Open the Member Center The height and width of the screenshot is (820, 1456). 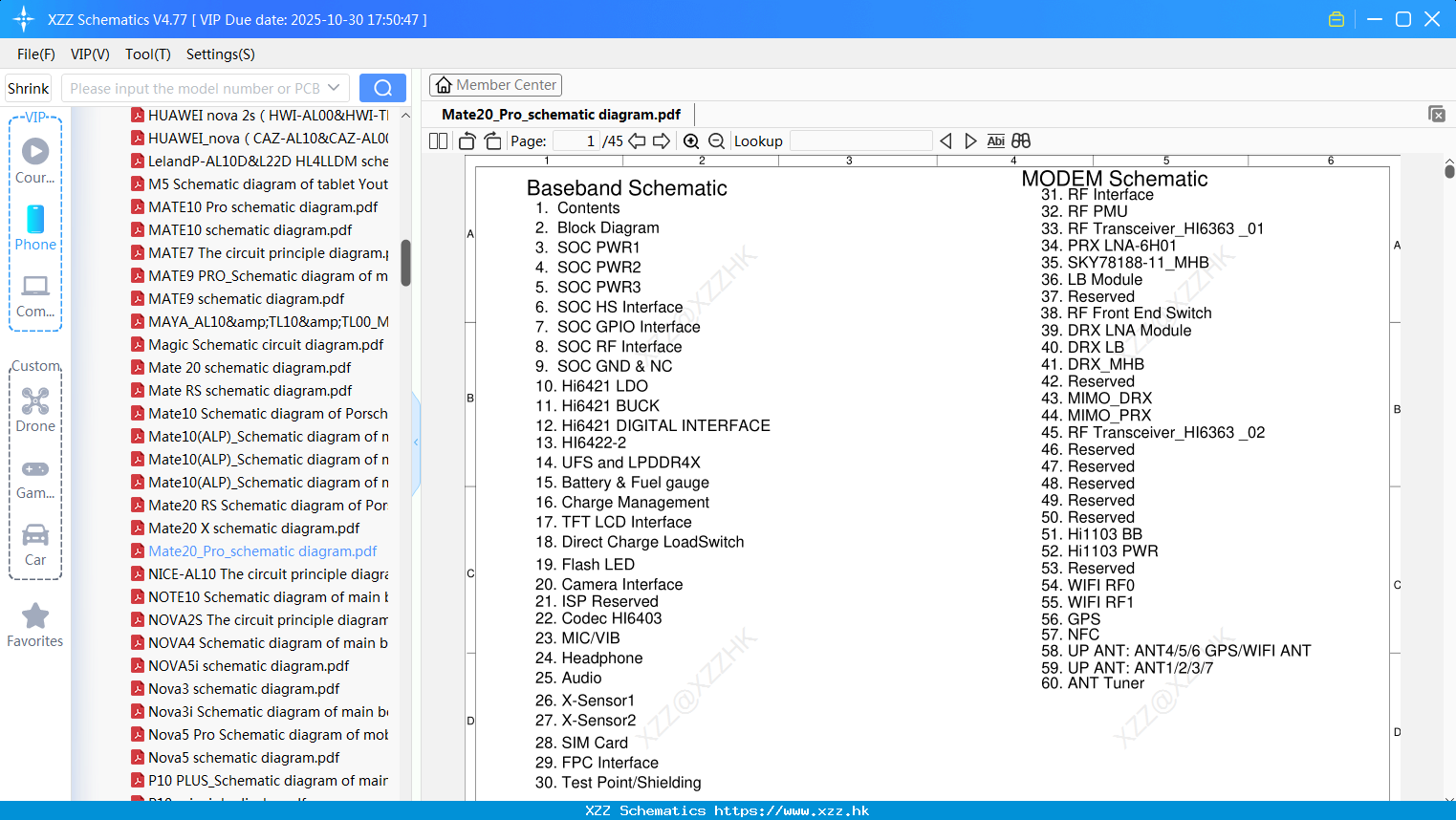495,85
